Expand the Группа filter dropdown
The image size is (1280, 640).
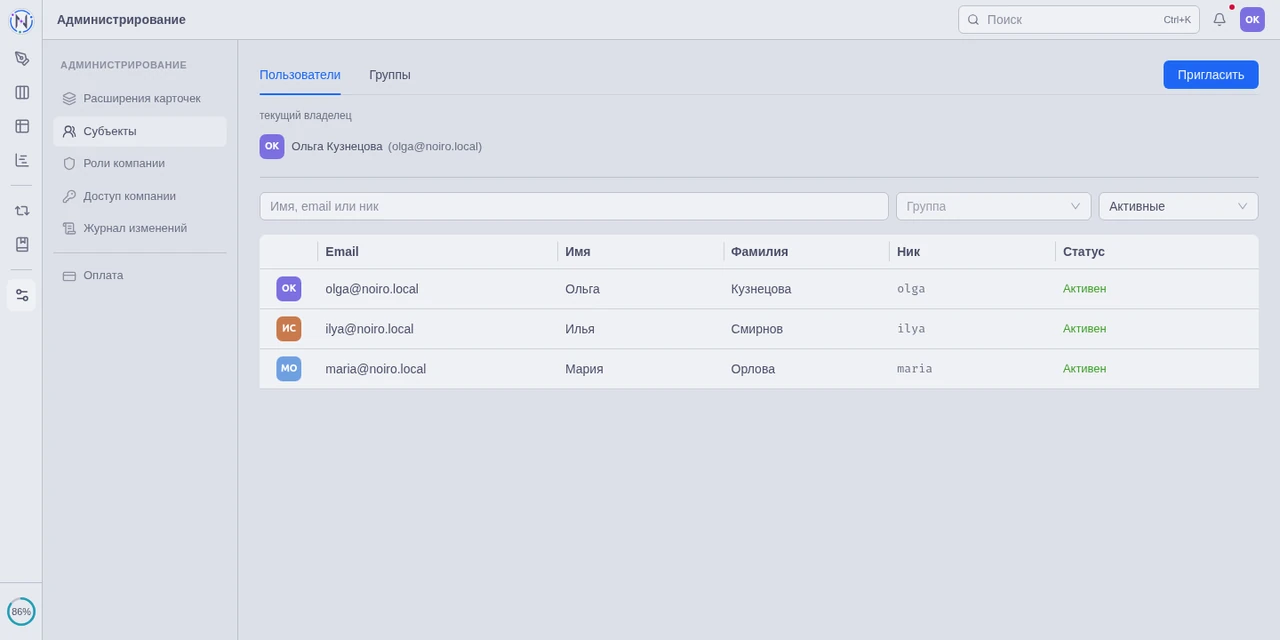993,206
